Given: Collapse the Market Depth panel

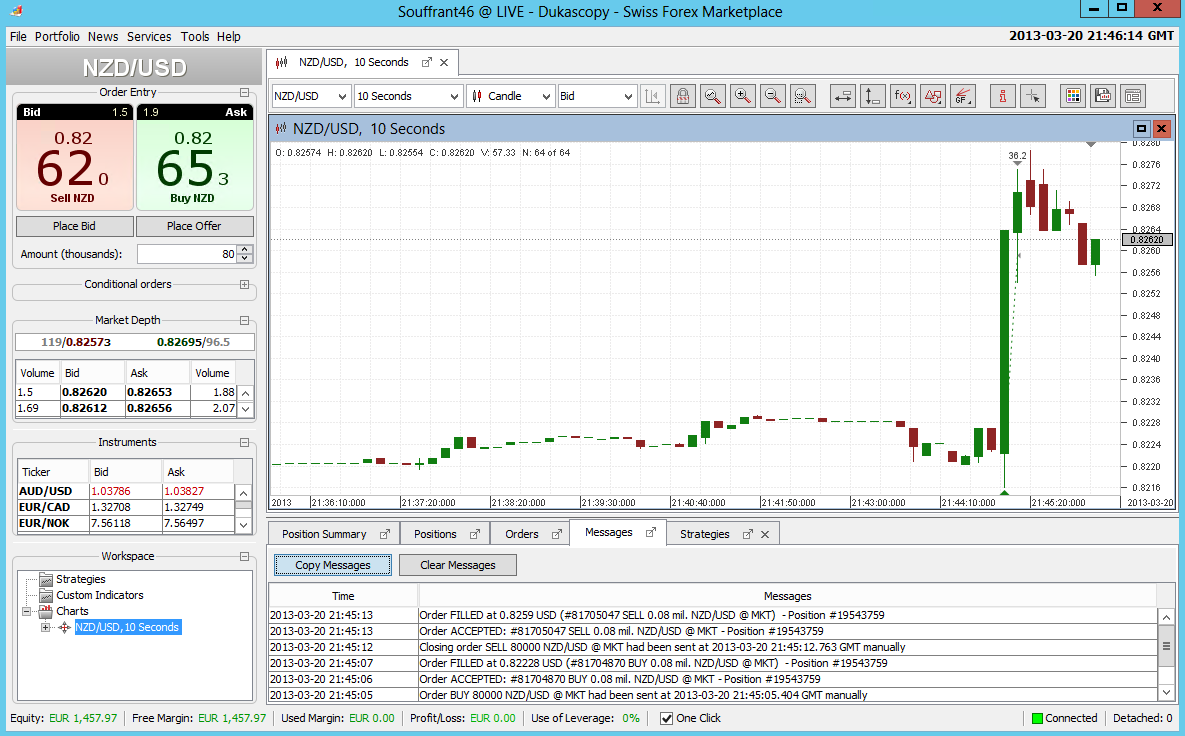Looking at the screenshot, I should click(x=244, y=320).
